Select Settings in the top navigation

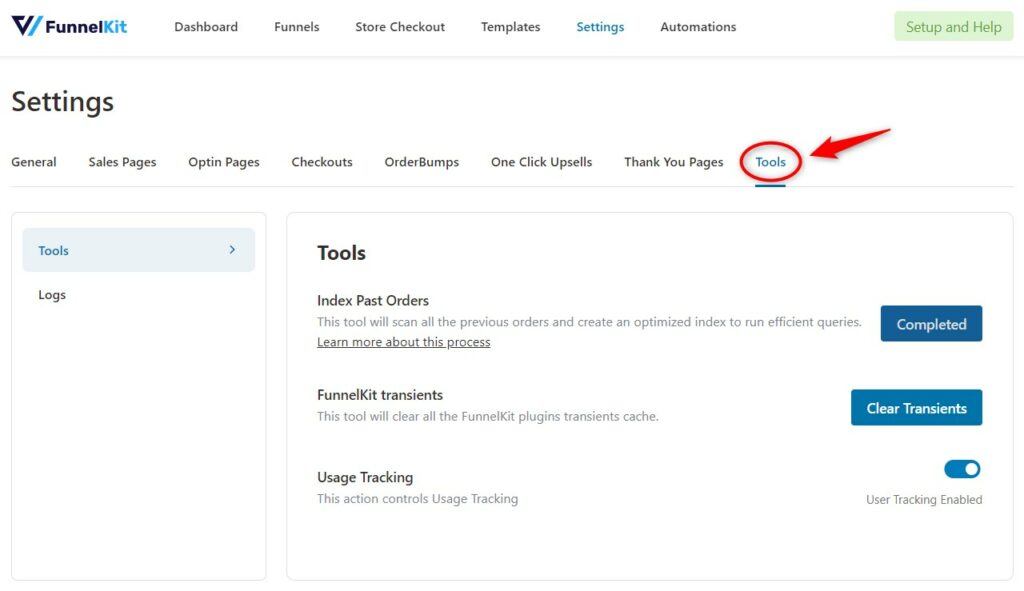(x=600, y=27)
